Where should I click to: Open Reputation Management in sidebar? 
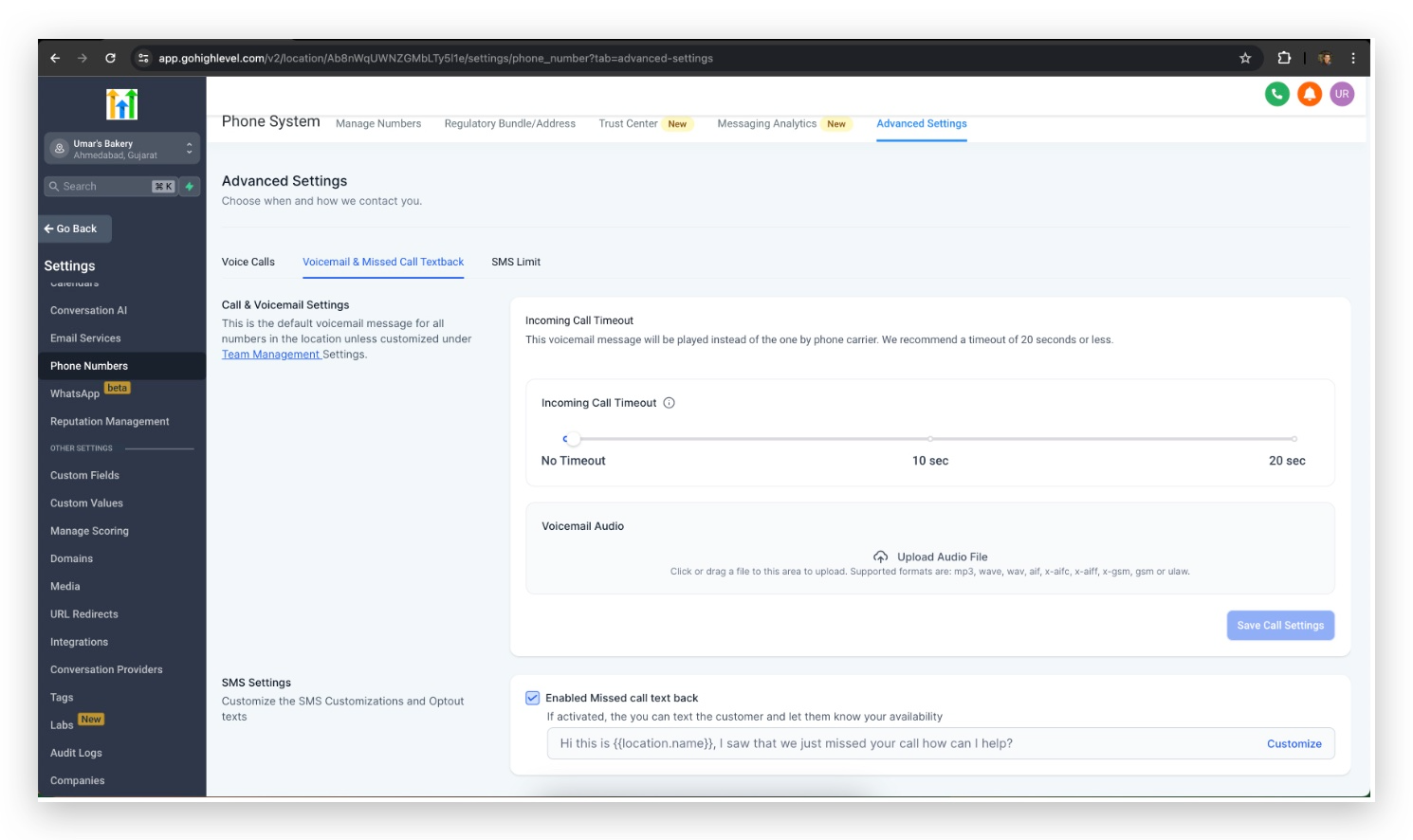tap(110, 422)
